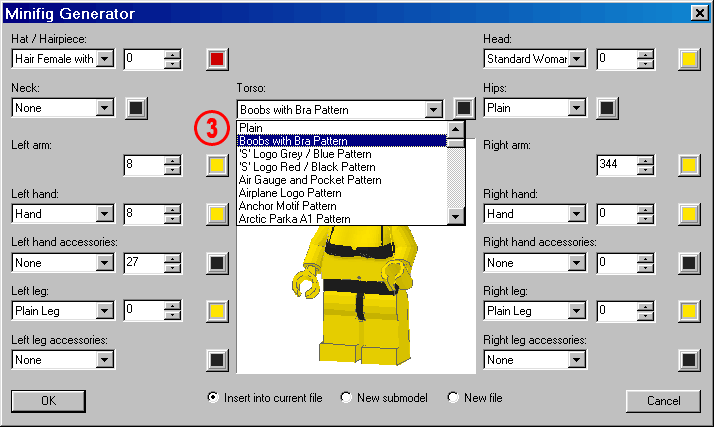Choose 'Arctic Parka A1 Pattern' torso

pyautogui.click(x=342, y=219)
